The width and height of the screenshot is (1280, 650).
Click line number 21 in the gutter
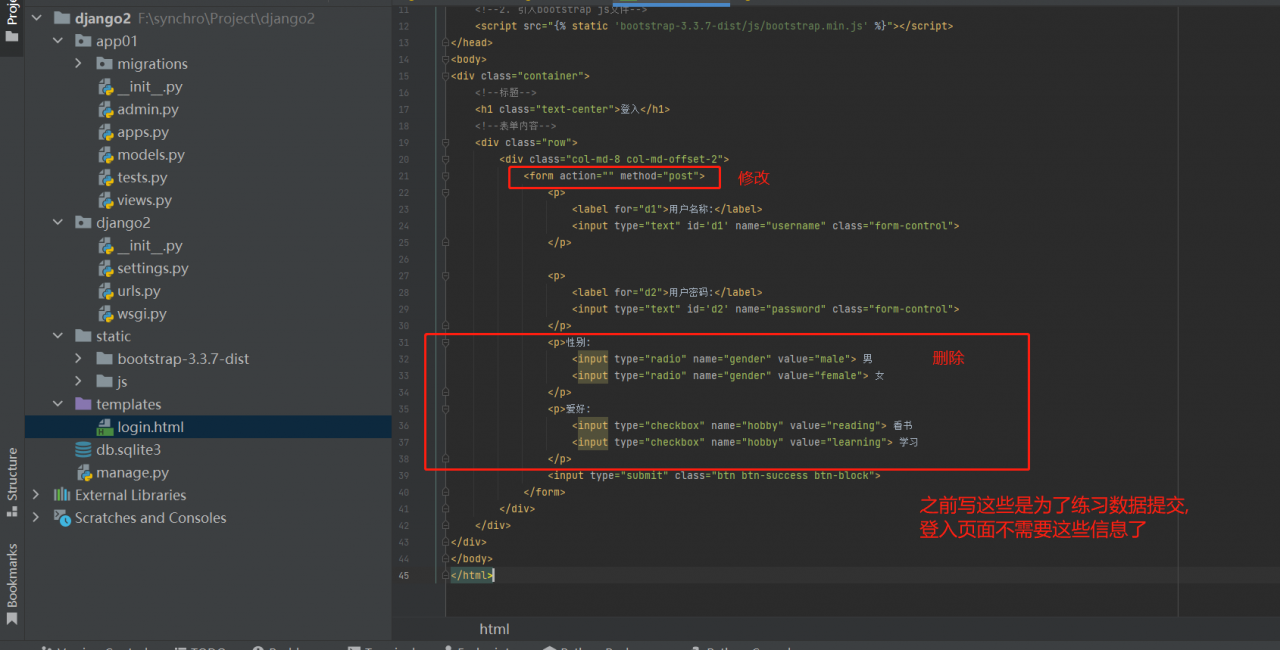[x=403, y=176]
